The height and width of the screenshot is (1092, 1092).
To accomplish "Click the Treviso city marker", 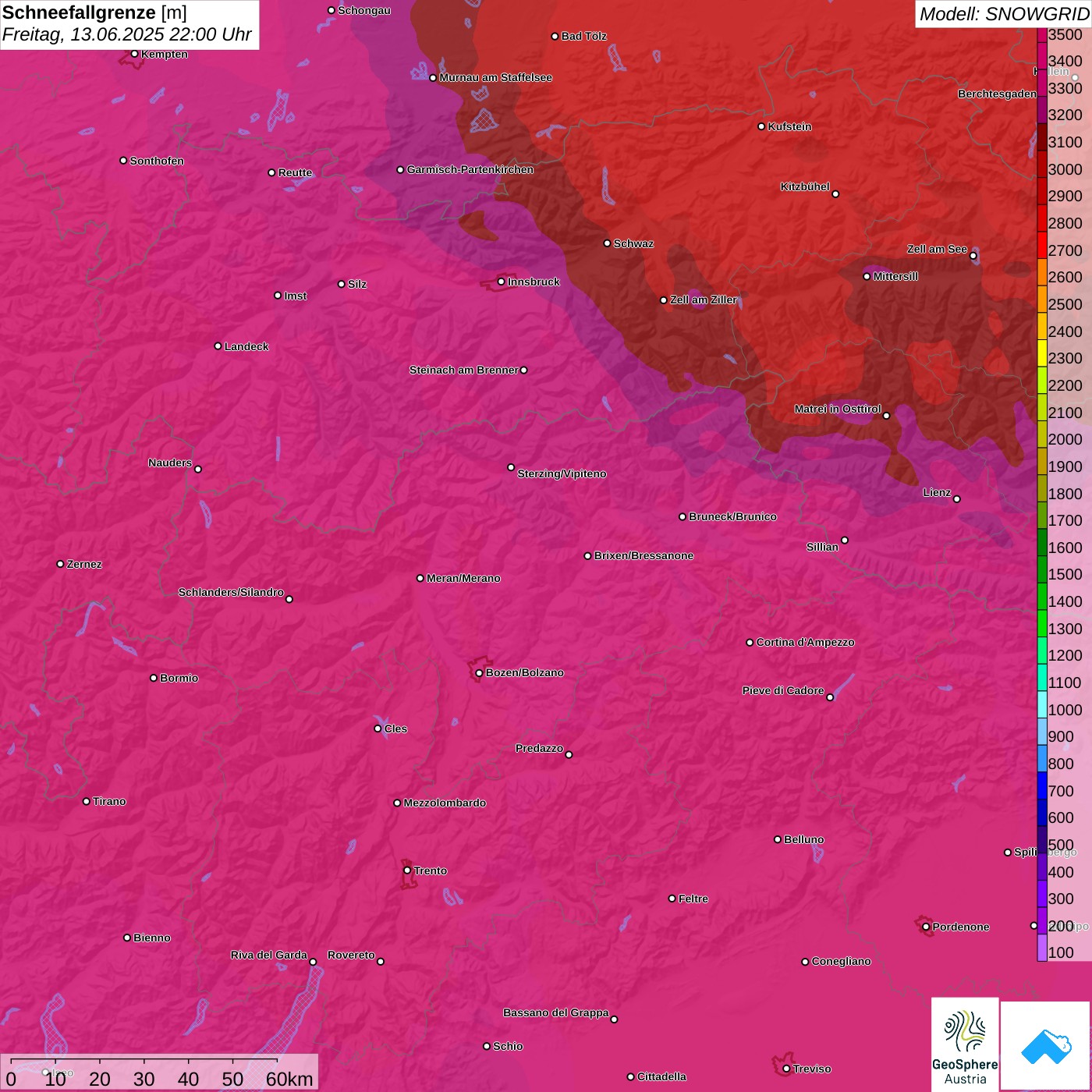I will pos(786,1069).
